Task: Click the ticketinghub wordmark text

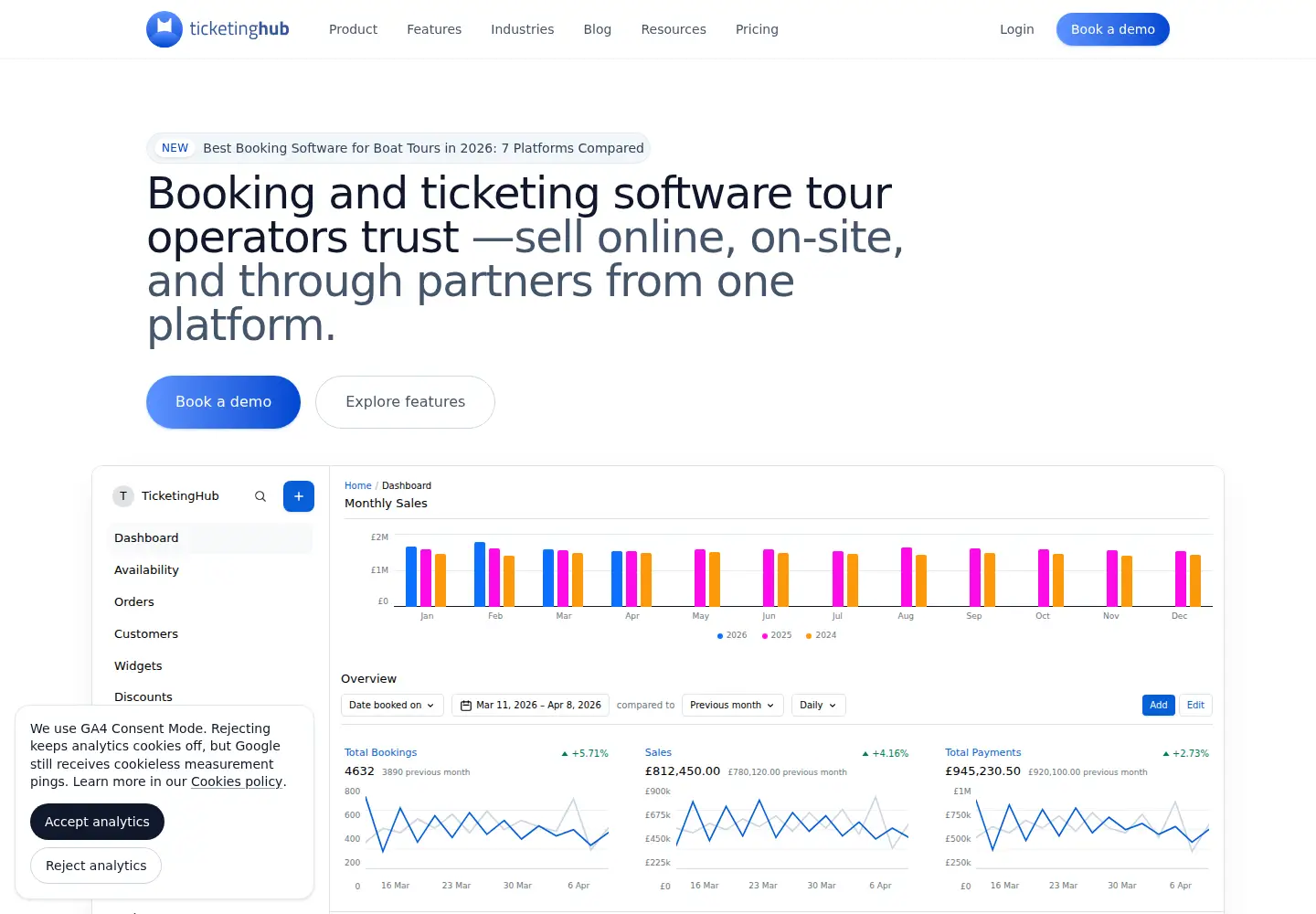Action: coord(239,29)
